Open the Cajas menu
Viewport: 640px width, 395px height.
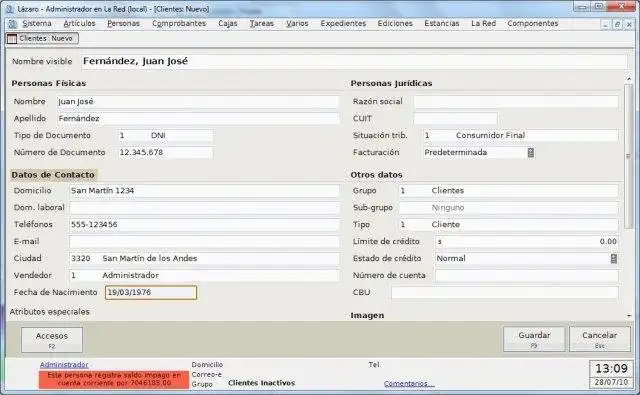pos(227,24)
